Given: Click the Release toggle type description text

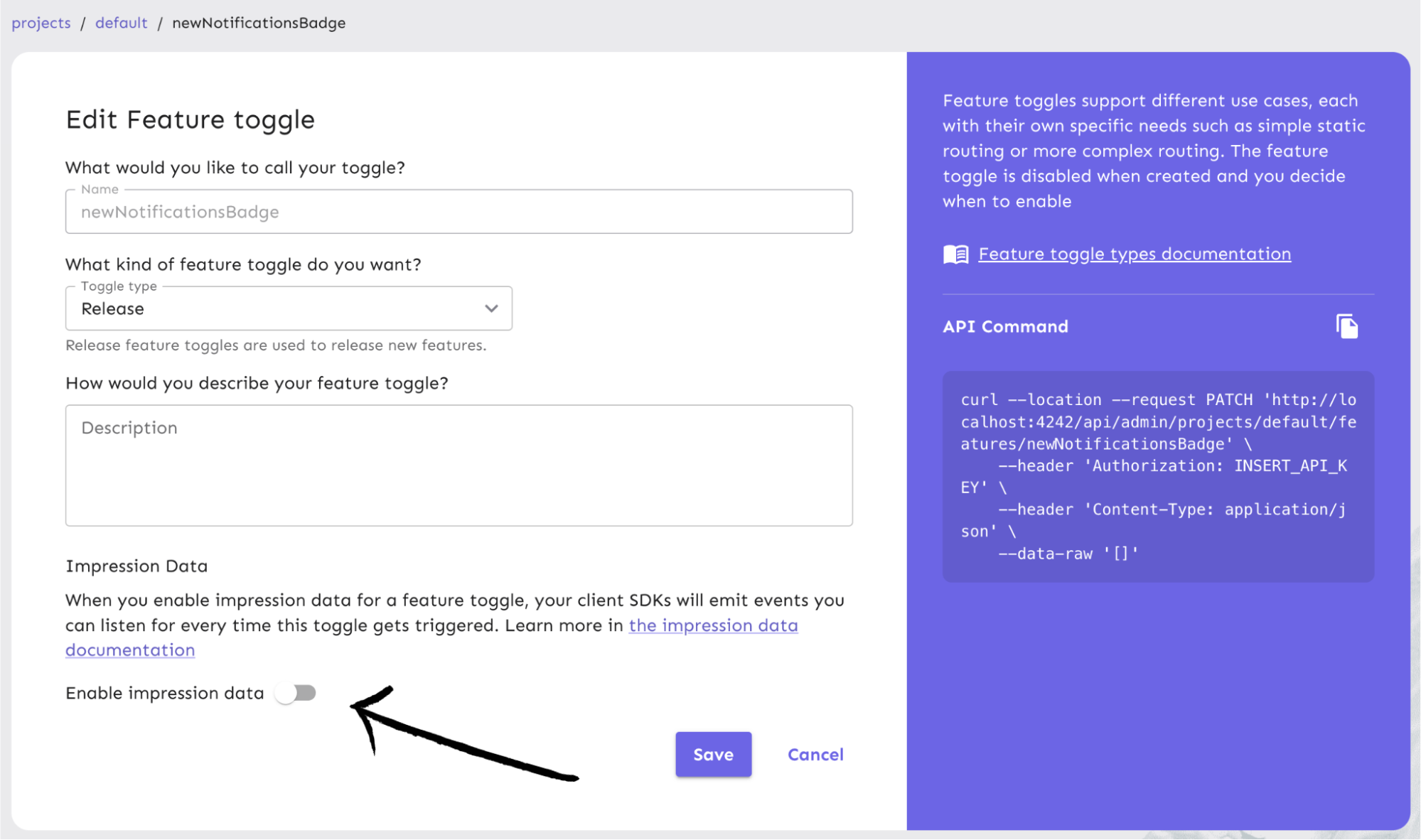Looking at the screenshot, I should click(275, 345).
